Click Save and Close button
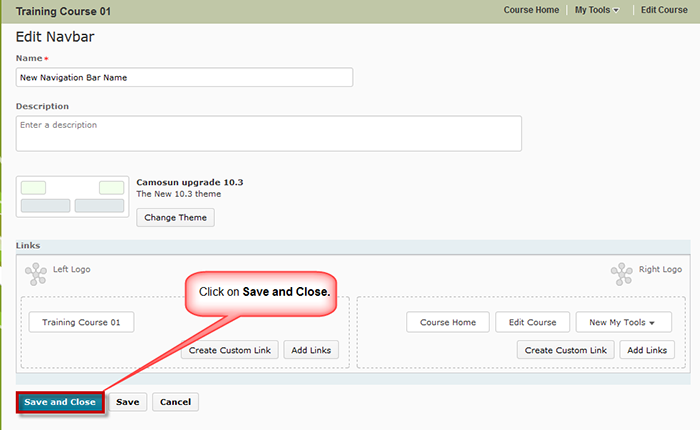The width and height of the screenshot is (700, 430). tap(60, 402)
